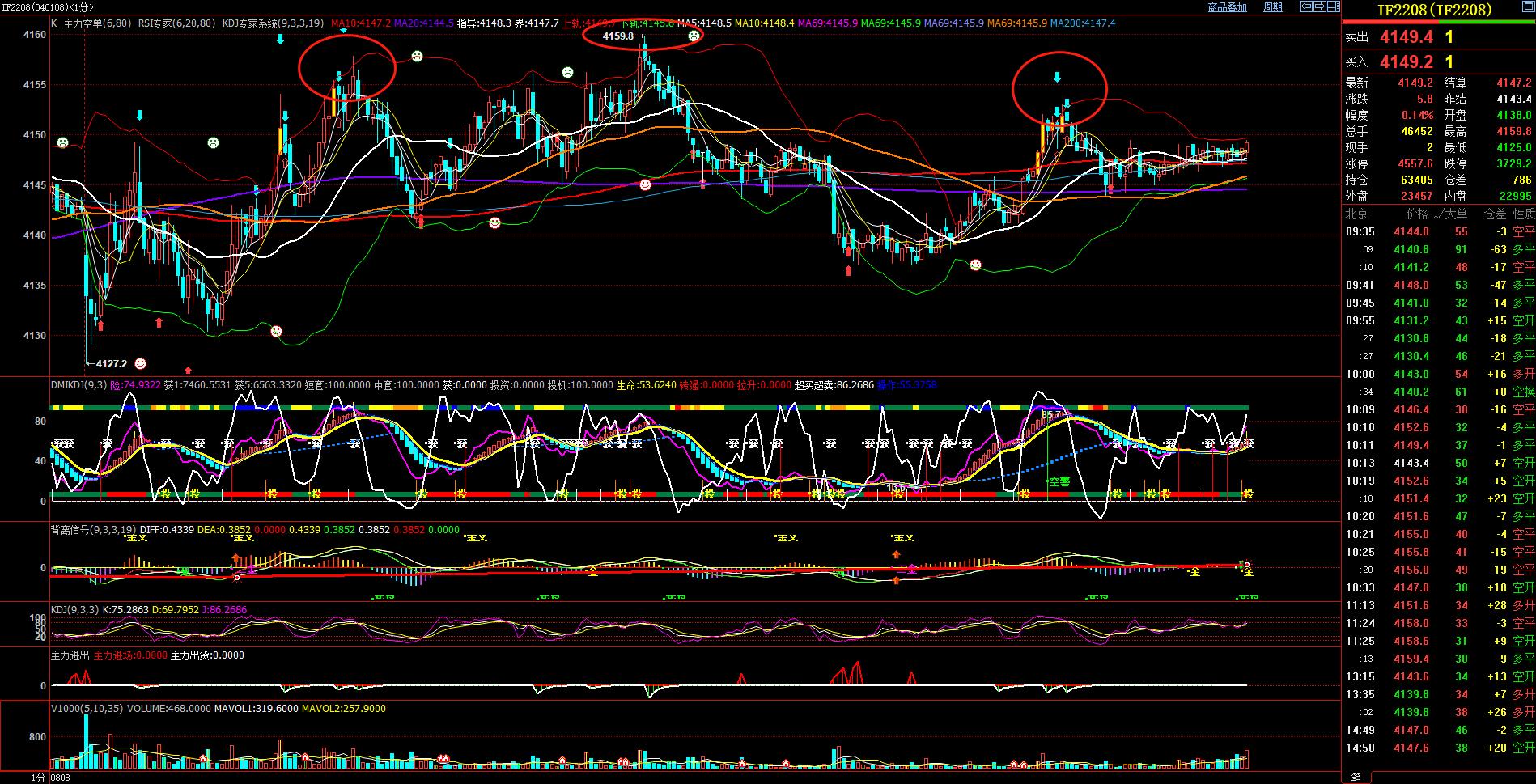Click the 买入 buy price 4149.2
This screenshot has height=784, width=1536.
[1406, 62]
